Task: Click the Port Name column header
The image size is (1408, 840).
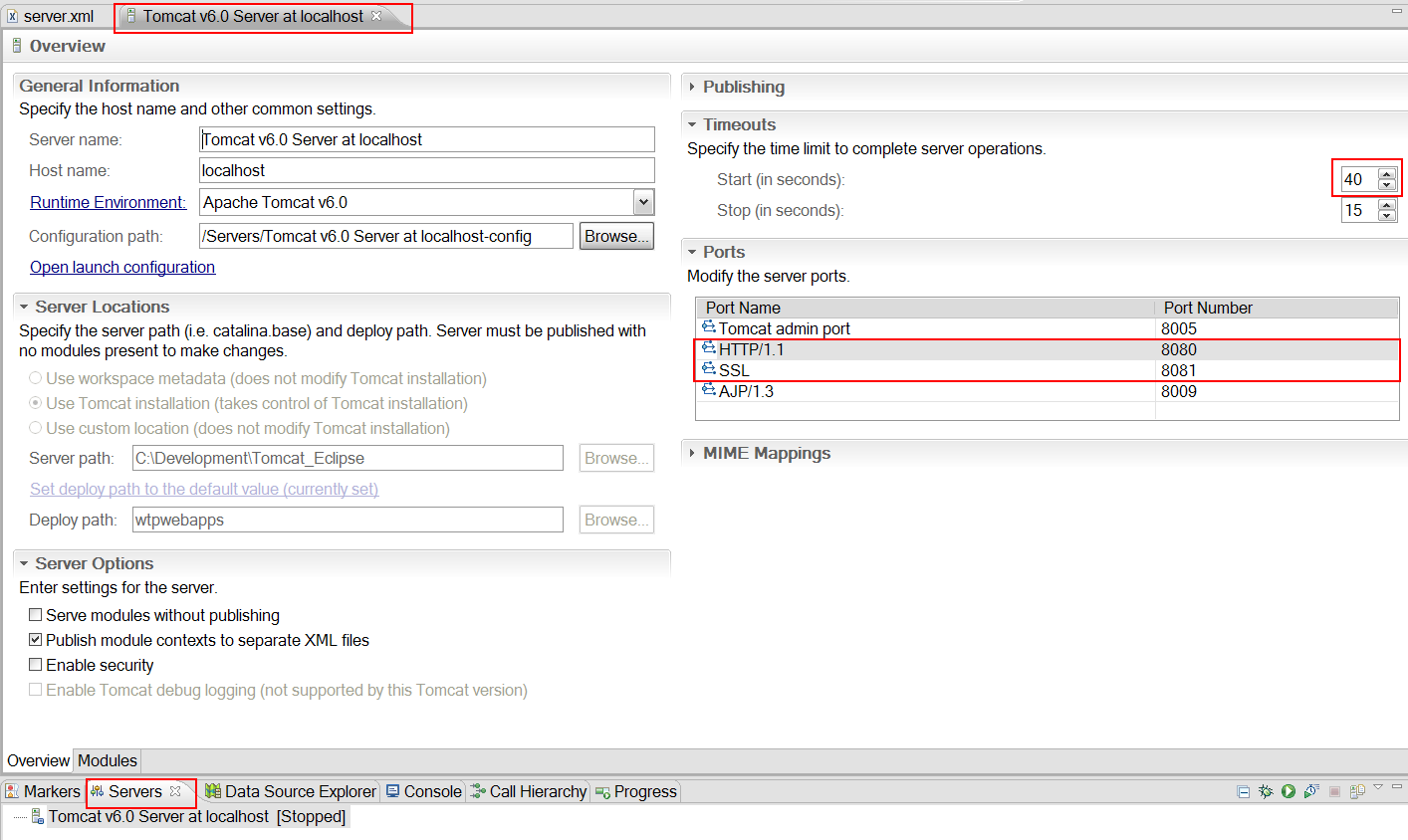Action: tap(925, 308)
